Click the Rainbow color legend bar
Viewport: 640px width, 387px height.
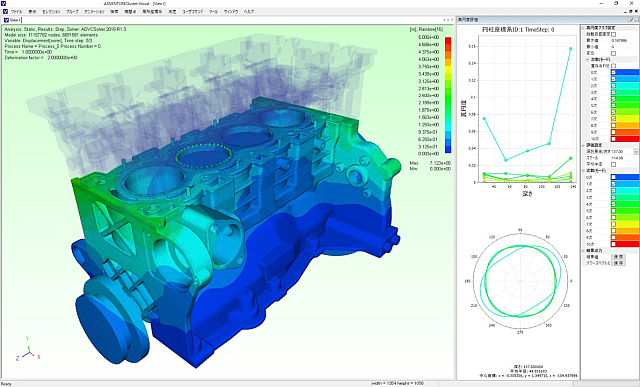[x=448, y=95]
